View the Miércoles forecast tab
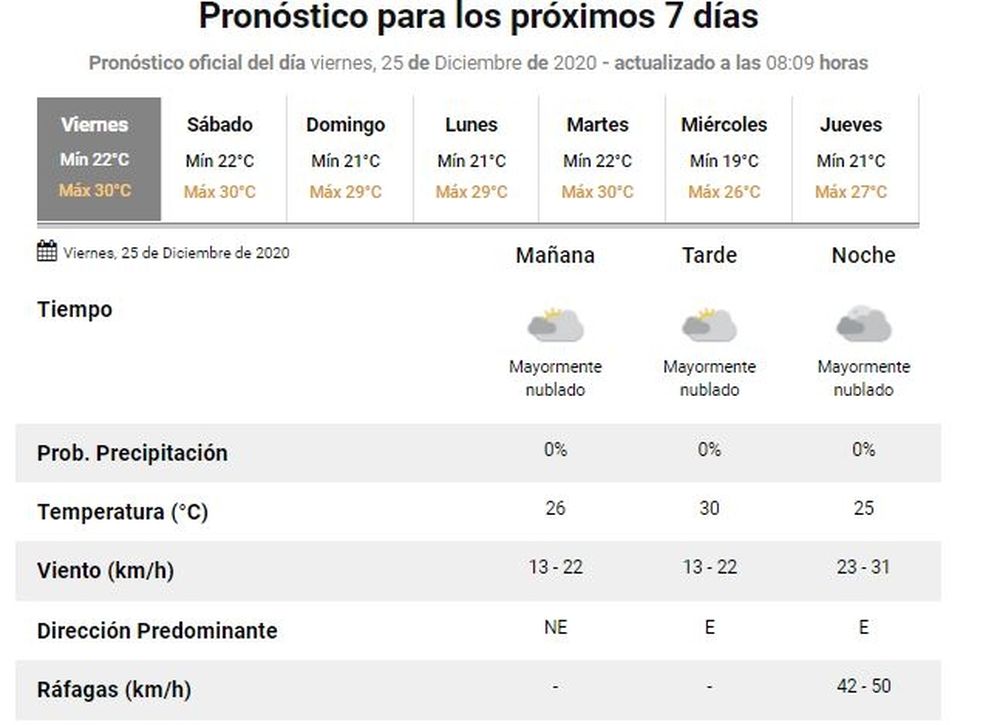Image resolution: width=1000 pixels, height=725 pixels. coord(724,159)
